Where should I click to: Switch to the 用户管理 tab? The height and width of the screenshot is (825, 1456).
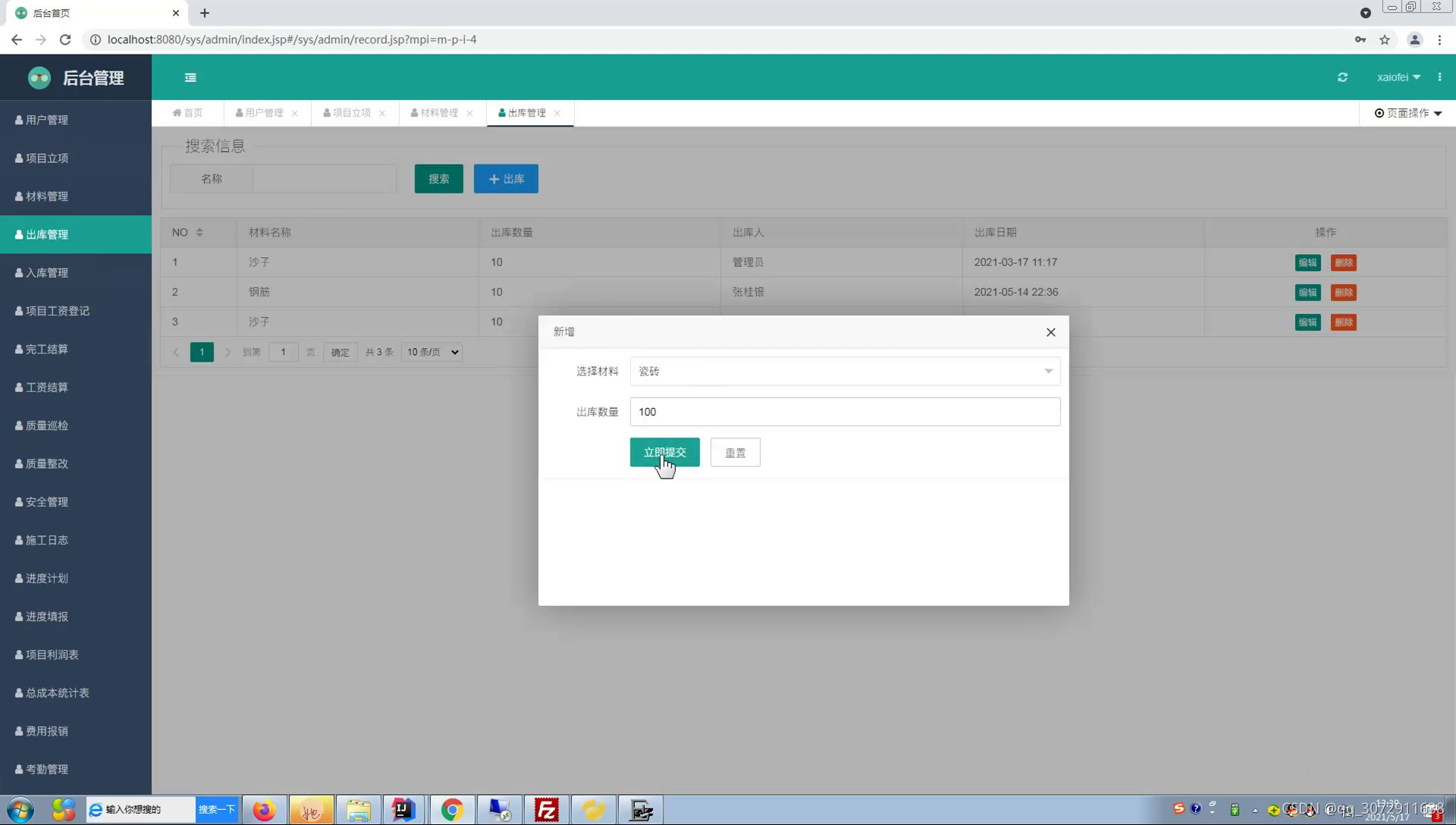[x=259, y=113]
